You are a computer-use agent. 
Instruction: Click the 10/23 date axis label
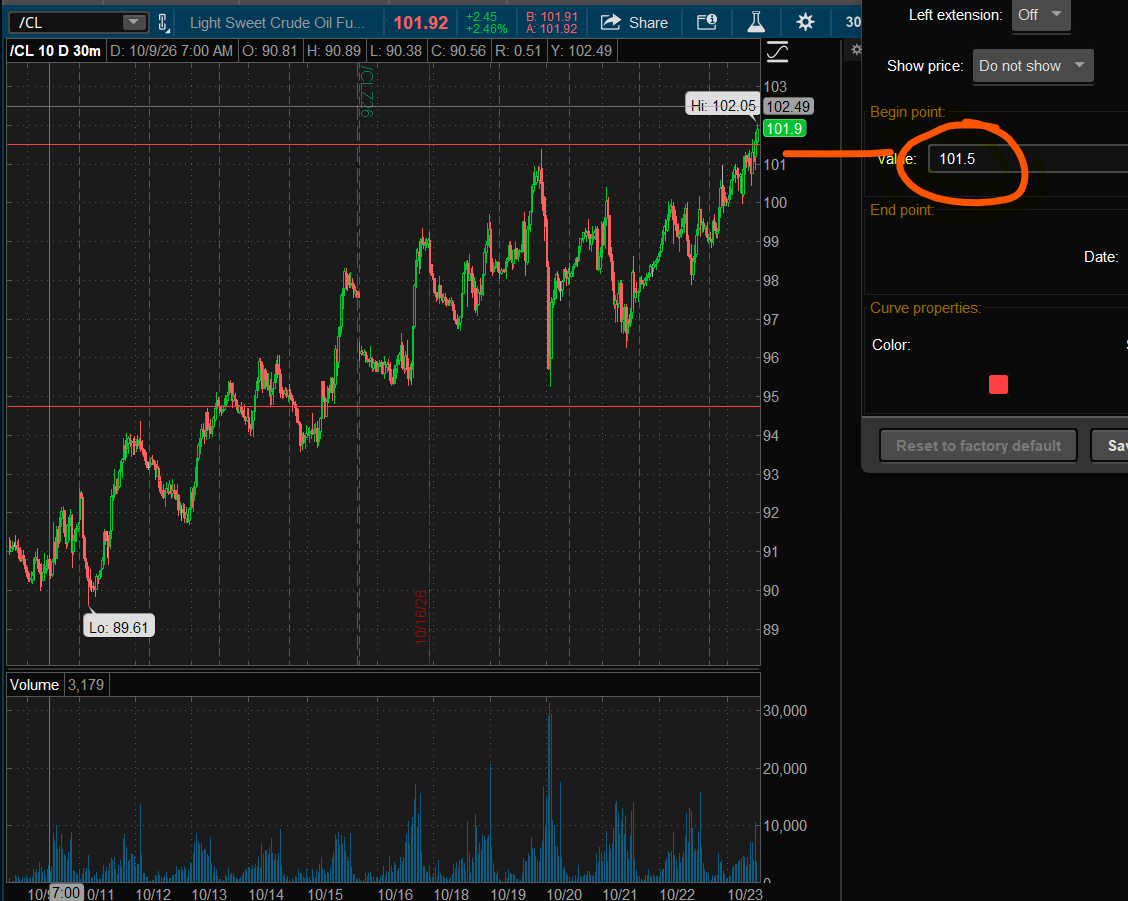[745, 894]
